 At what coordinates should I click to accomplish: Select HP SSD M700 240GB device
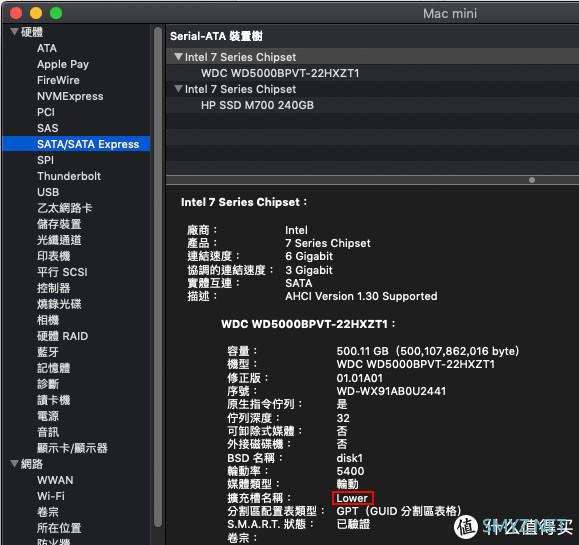pos(257,105)
